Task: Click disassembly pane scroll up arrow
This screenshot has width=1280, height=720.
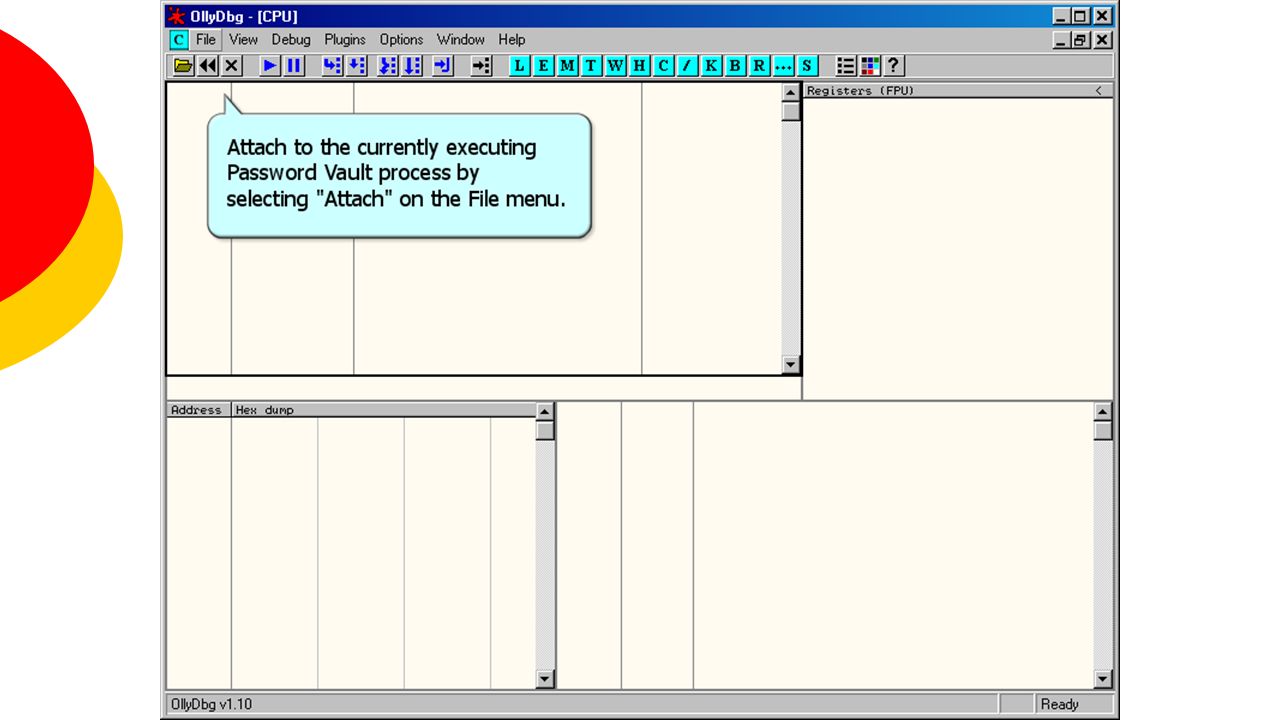Action: tap(791, 93)
